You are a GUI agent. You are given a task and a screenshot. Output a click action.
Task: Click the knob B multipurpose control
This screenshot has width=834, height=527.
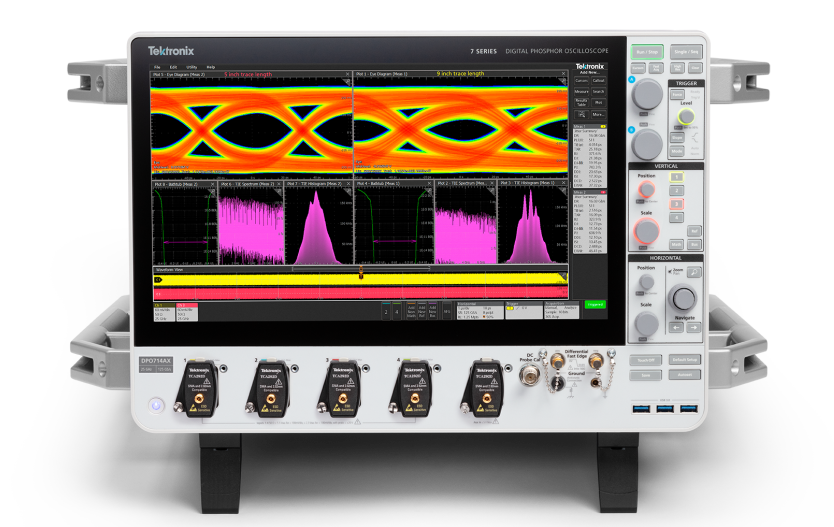[x=647, y=144]
